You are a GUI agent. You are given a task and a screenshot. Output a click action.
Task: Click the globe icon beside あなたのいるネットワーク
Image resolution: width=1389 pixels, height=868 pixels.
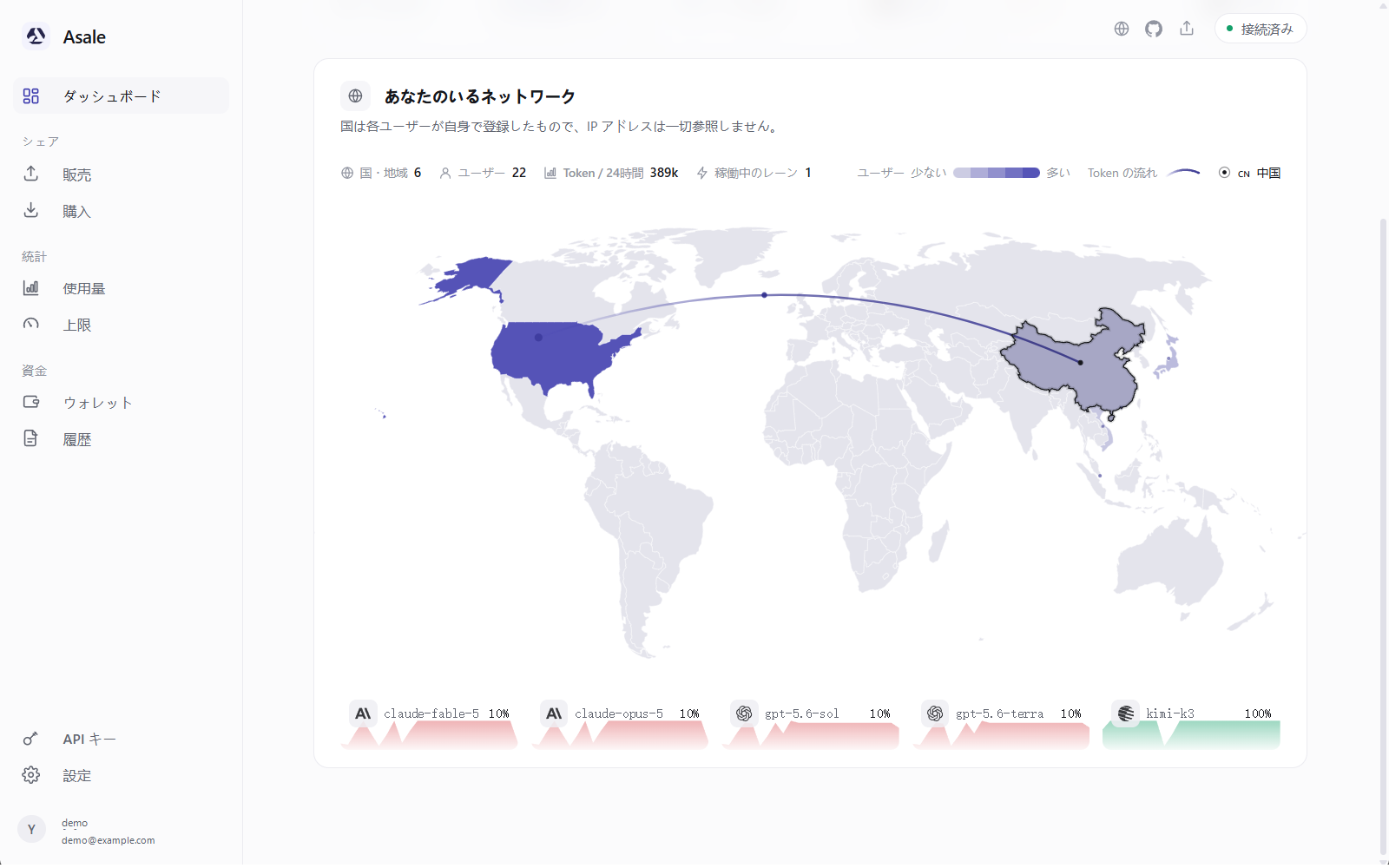pos(355,96)
